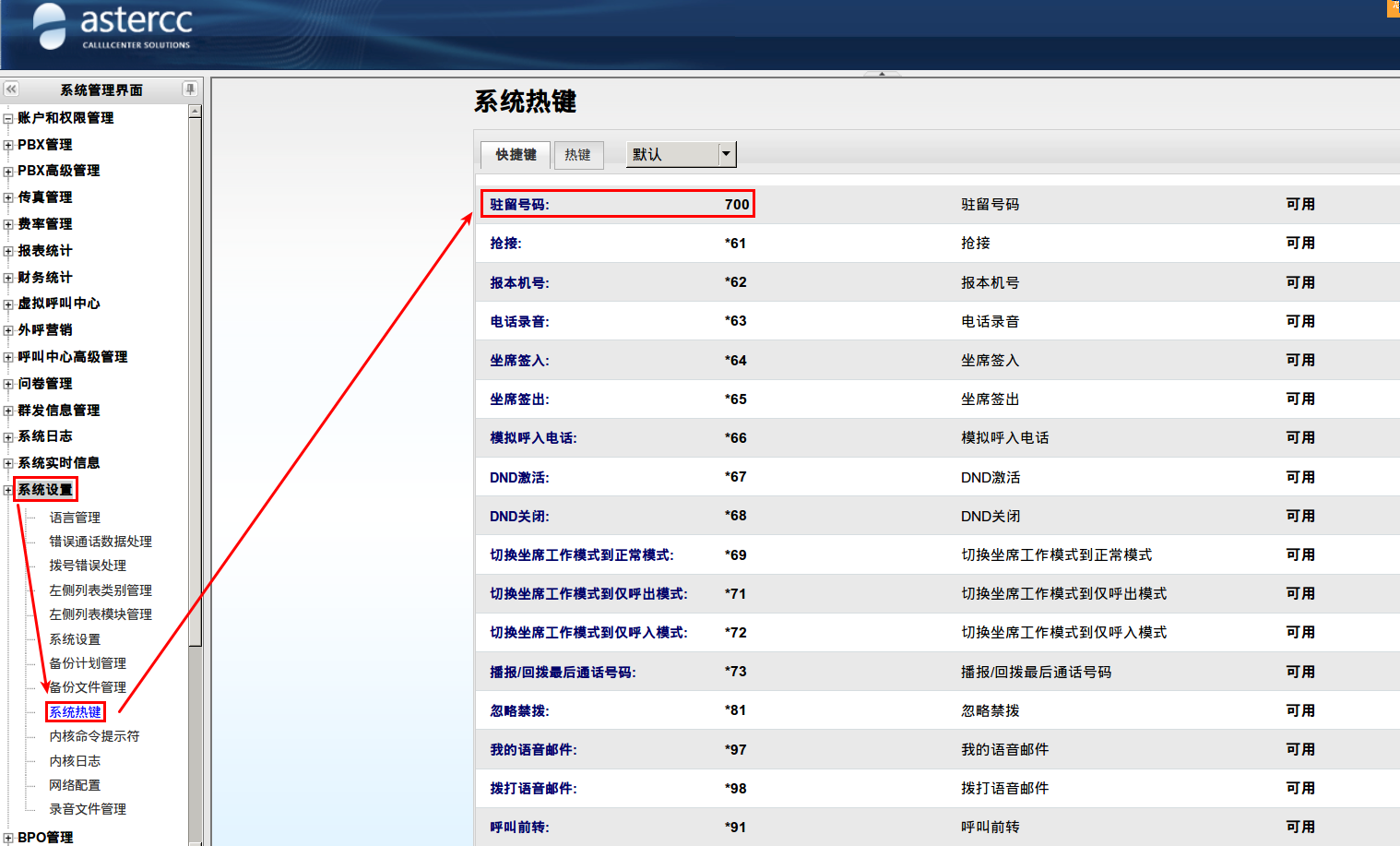Select 语言管理 in the sidebar
This screenshot has height=846, width=1400.
click(75, 518)
